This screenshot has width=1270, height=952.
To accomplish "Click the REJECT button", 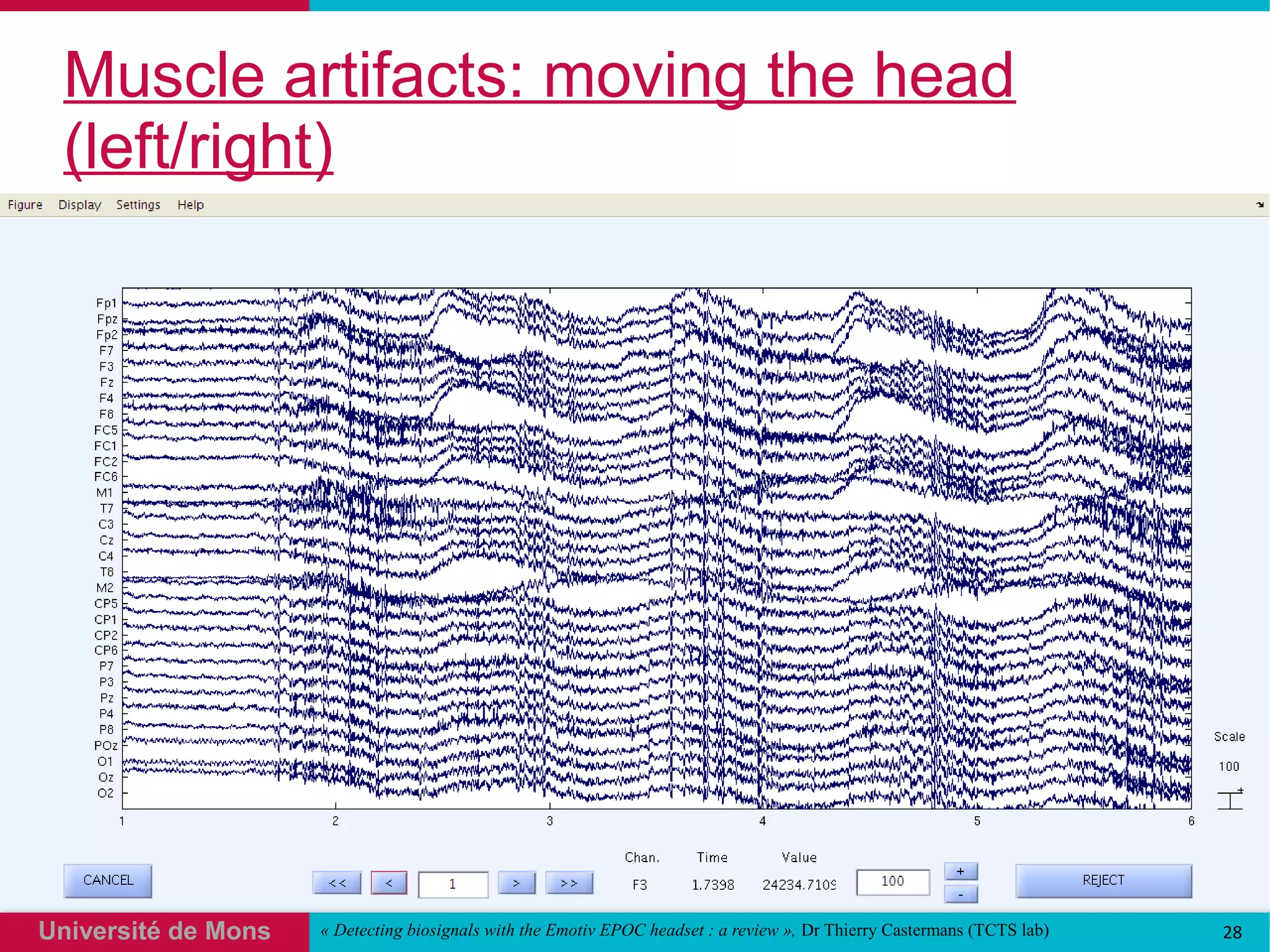I will pyautogui.click(x=1103, y=880).
